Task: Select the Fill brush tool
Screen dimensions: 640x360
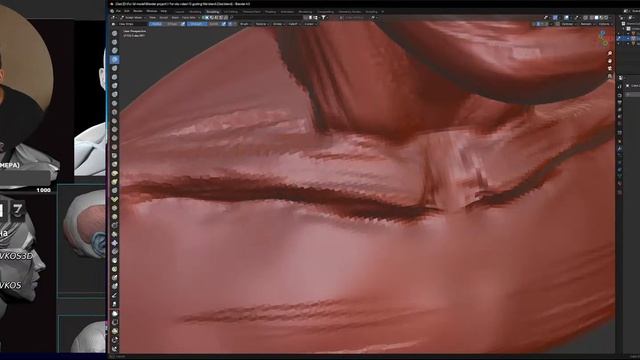Action: pyautogui.click(x=115, y=129)
